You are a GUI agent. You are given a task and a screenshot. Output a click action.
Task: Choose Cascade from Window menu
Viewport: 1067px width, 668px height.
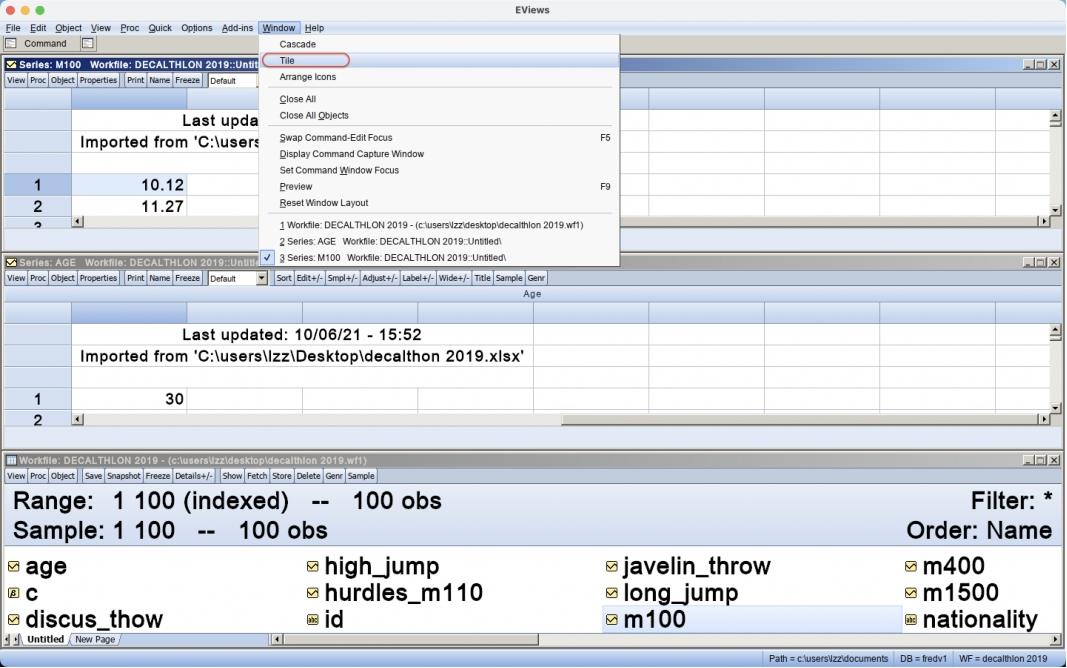pyautogui.click(x=439, y=44)
